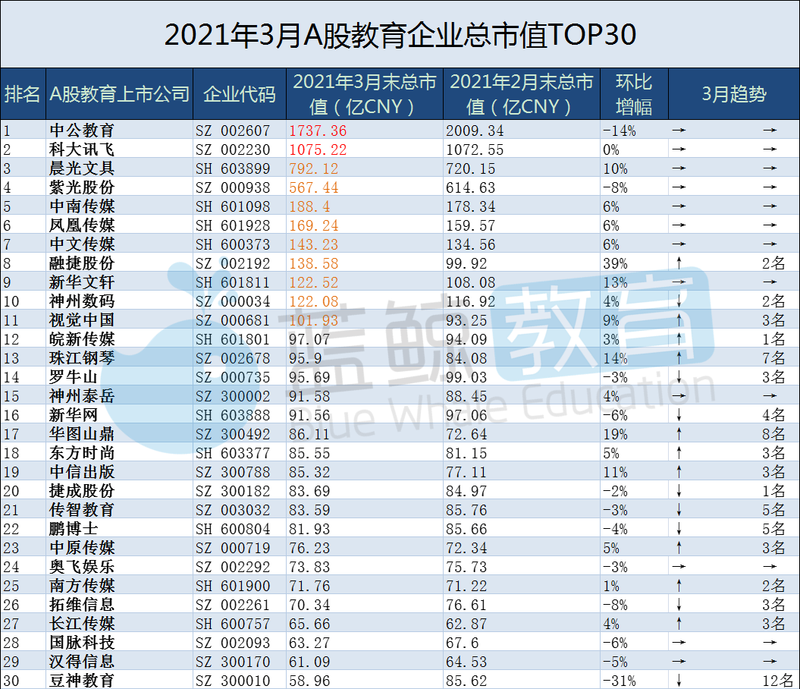
Task: Select company name 中公教育
Action: pos(82,131)
